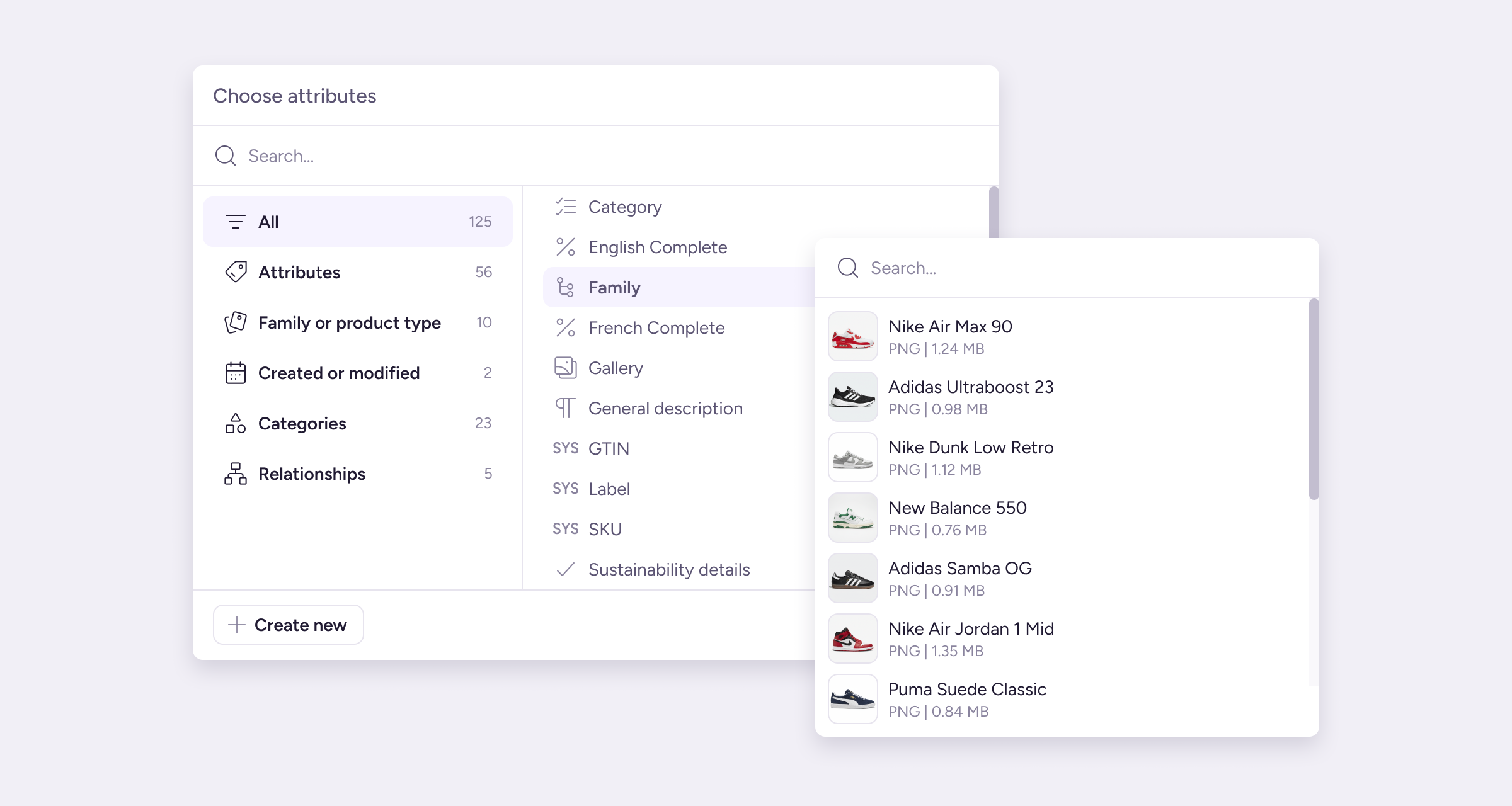Pick the Adidas Samba OG title
1512x806 pixels.
(960, 568)
